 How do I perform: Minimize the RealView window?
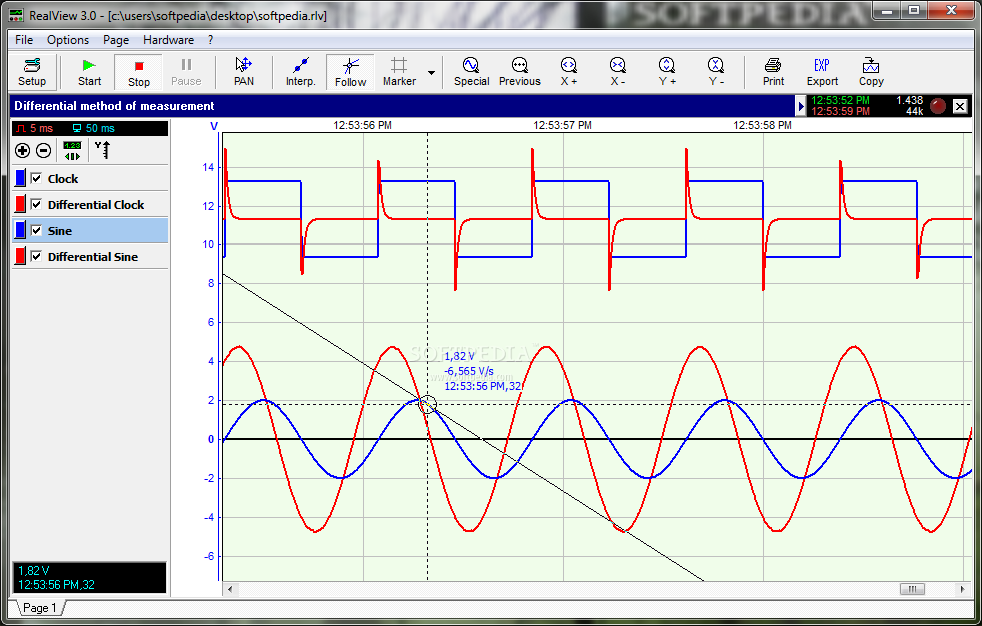point(887,11)
